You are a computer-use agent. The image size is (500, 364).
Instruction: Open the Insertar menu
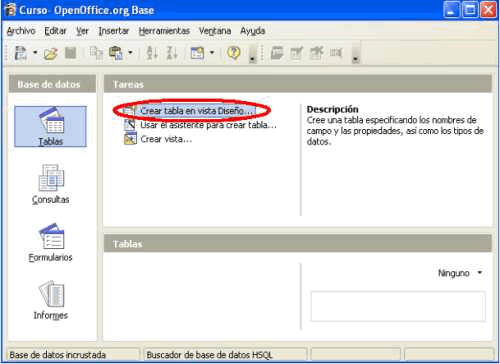pos(114,31)
